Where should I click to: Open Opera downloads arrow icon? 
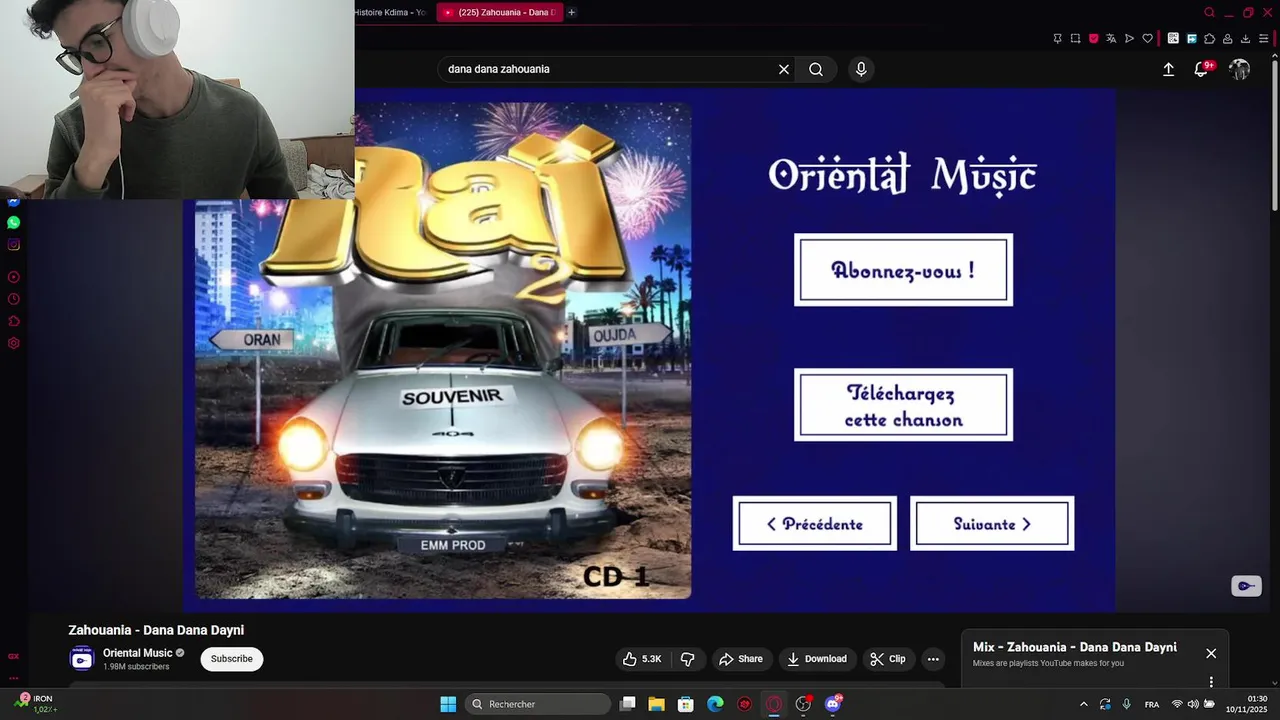click(1245, 38)
